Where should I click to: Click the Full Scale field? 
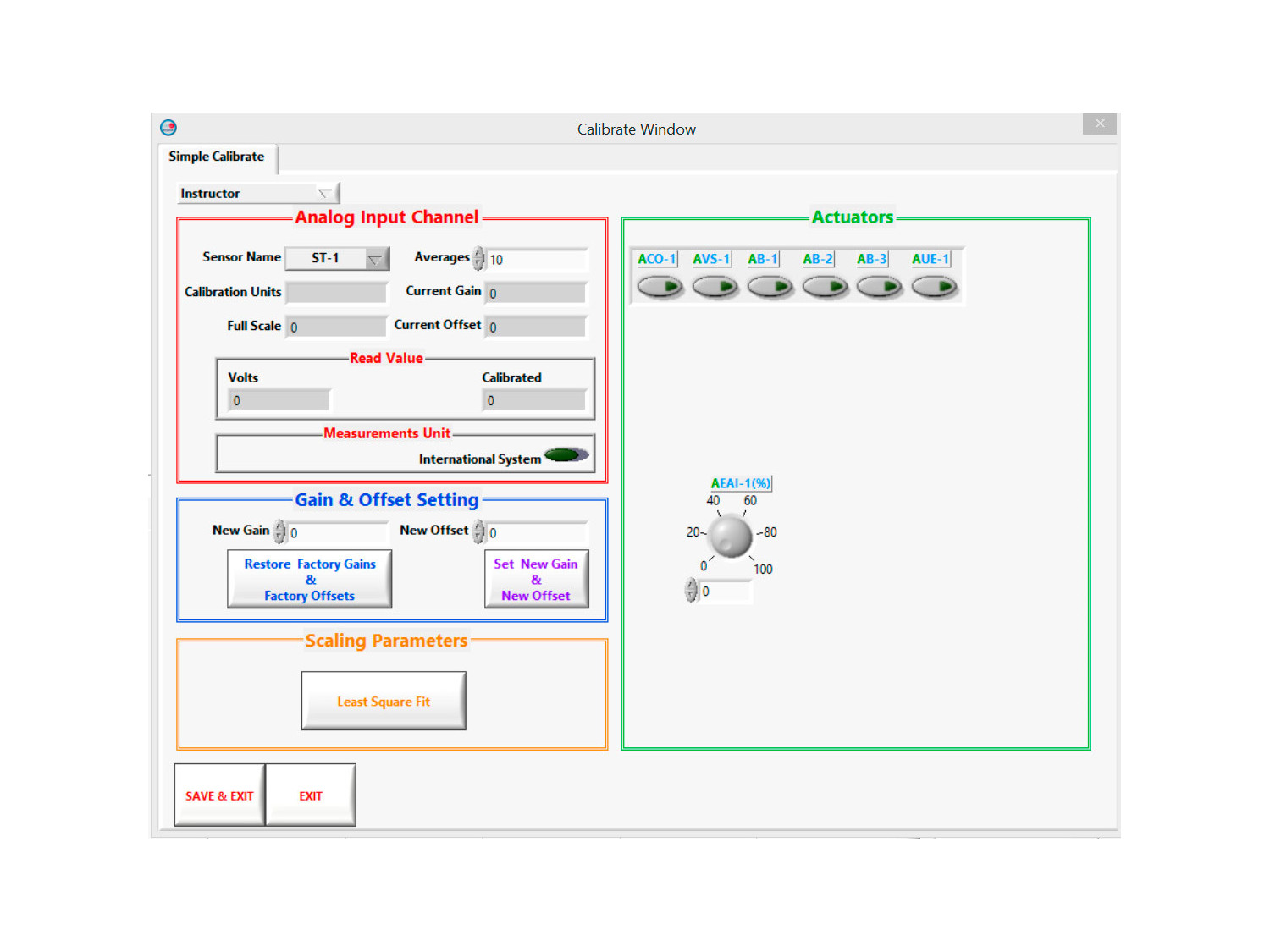(336, 327)
